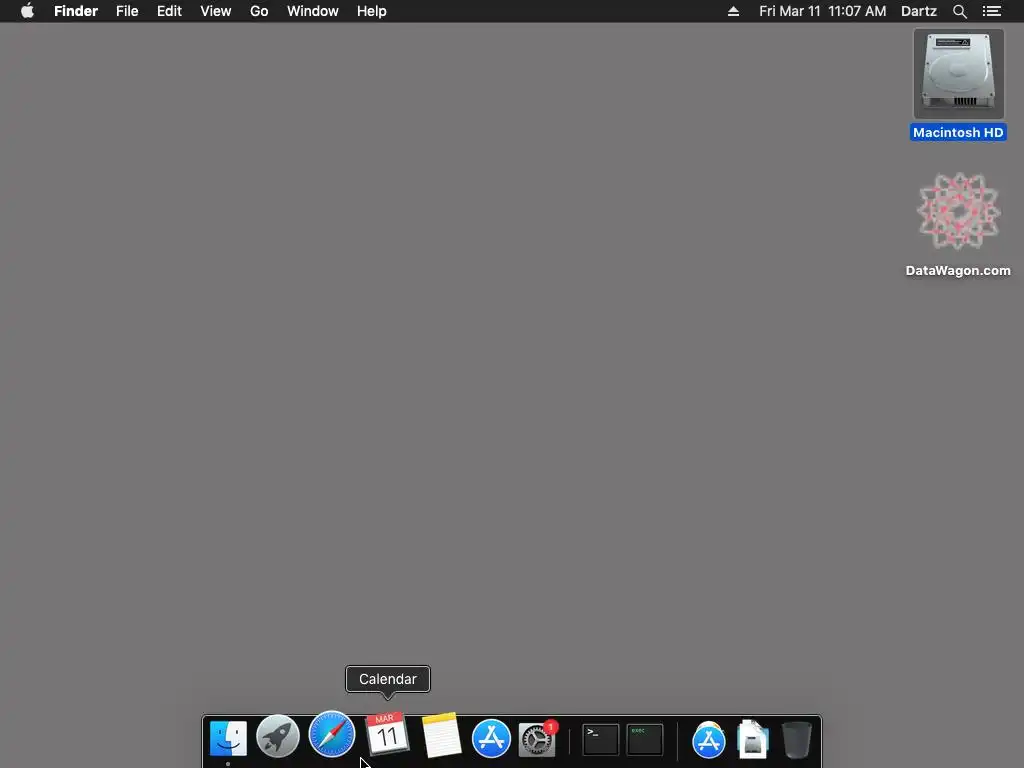Open Calendar icon showing MAR 11

[387, 735]
